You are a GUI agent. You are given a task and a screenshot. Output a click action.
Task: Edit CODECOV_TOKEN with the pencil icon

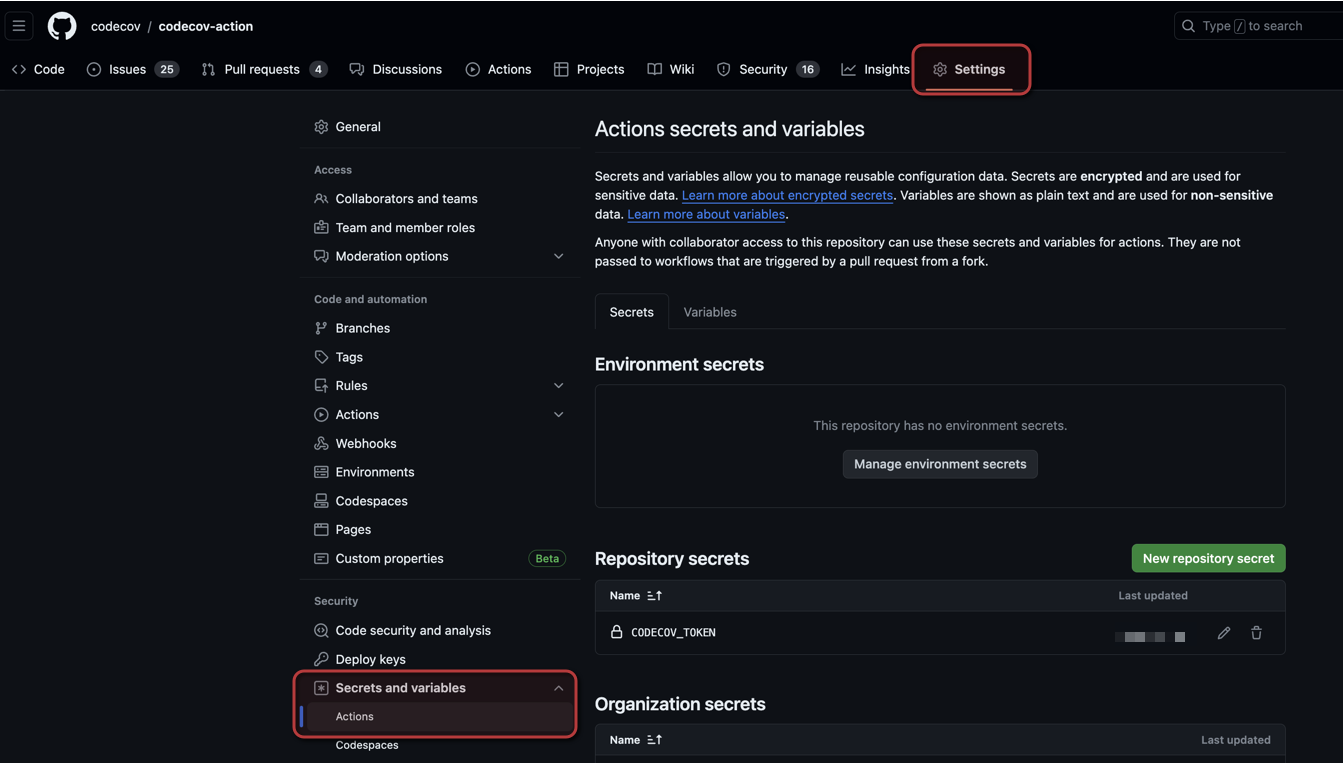coord(1223,633)
